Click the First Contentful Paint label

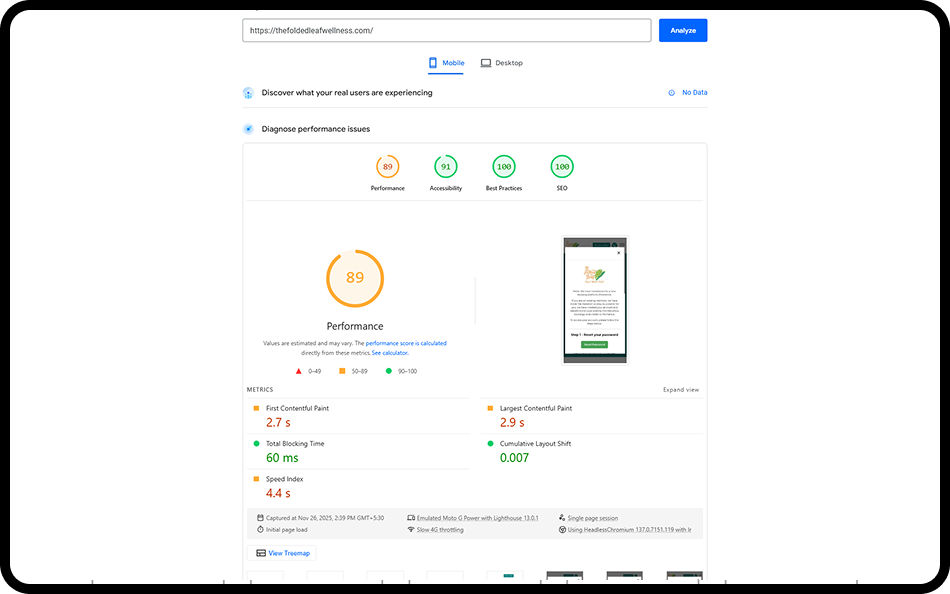(297, 409)
